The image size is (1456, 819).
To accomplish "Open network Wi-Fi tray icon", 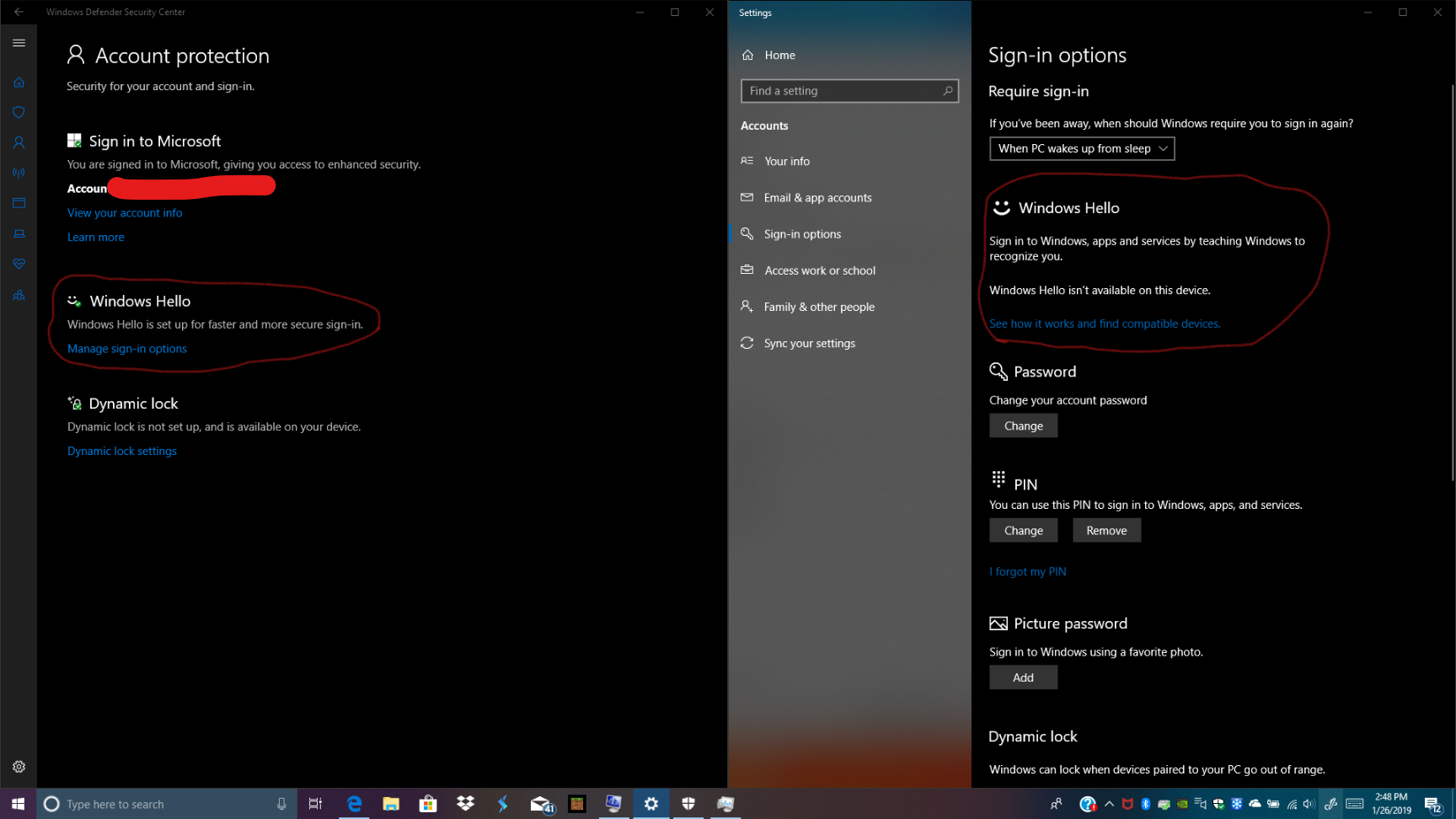I will [1292, 804].
